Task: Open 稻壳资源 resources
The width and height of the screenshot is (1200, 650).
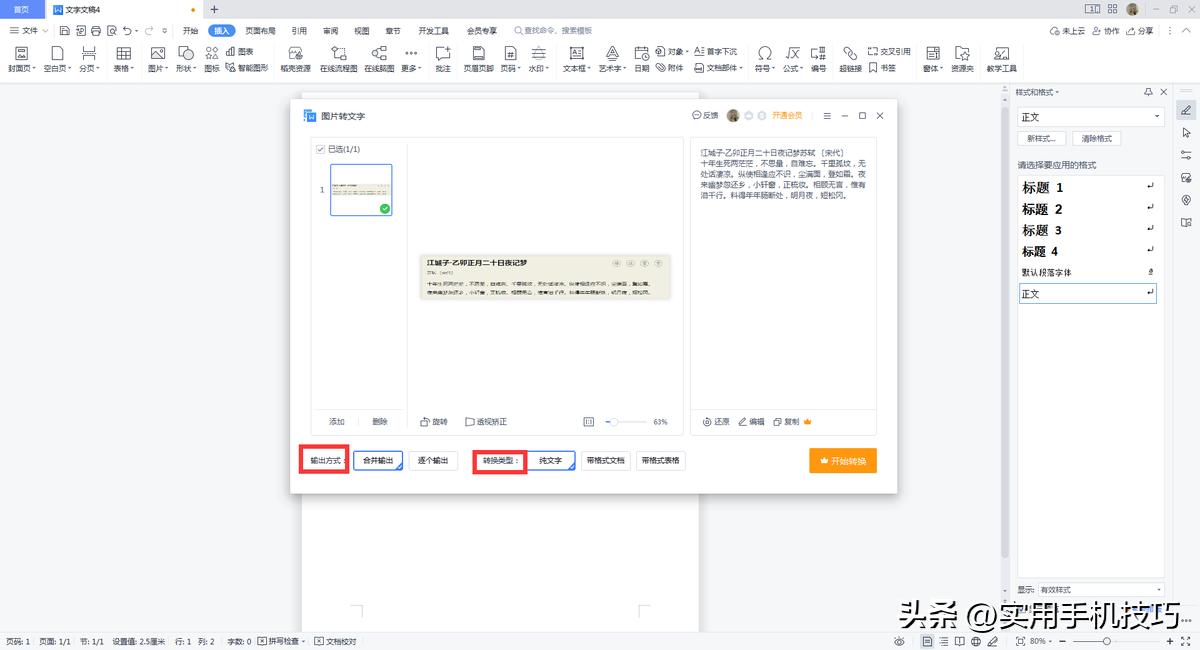Action: pyautogui.click(x=295, y=59)
